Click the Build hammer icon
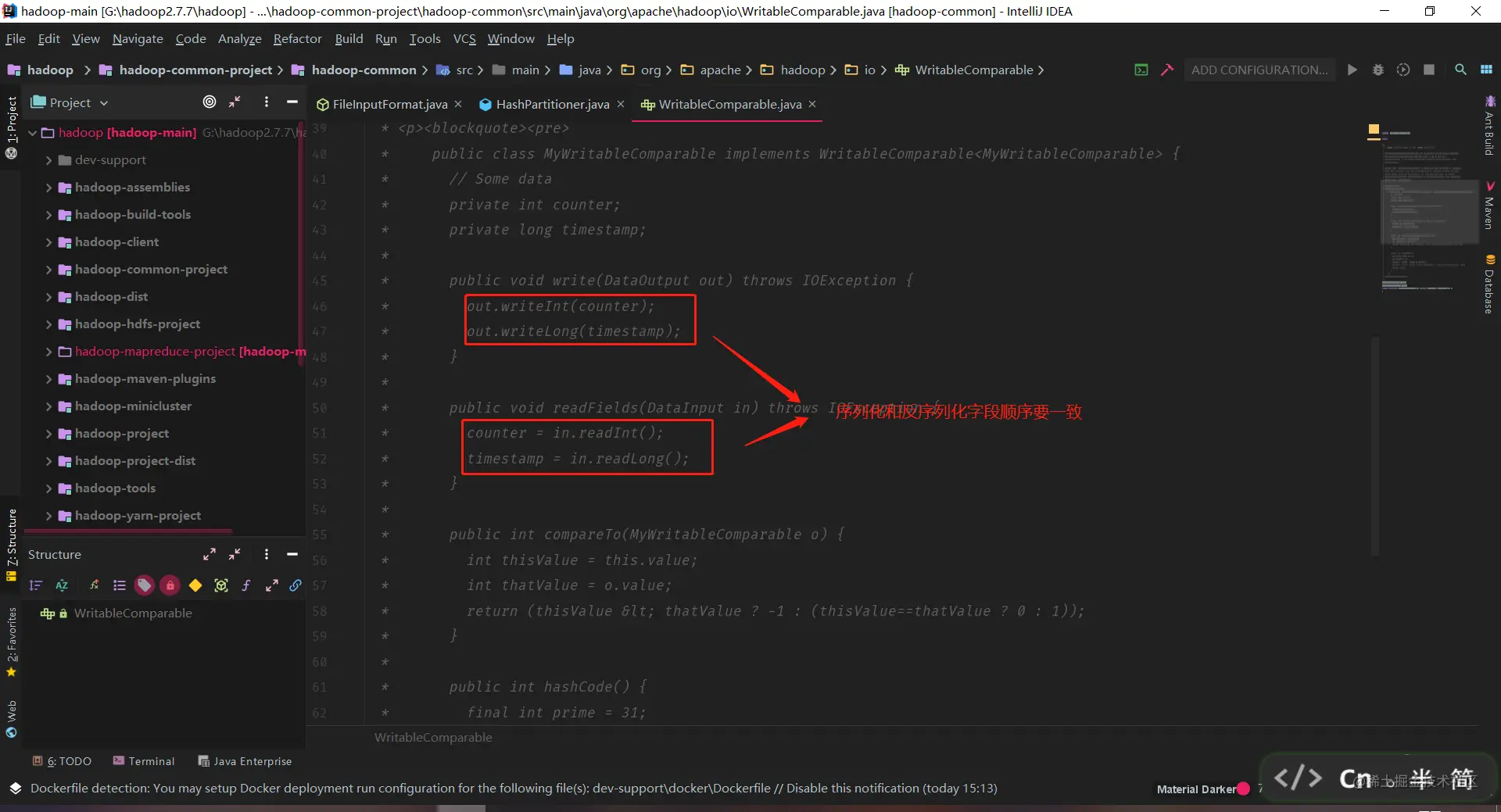1501x812 pixels. (x=1167, y=70)
